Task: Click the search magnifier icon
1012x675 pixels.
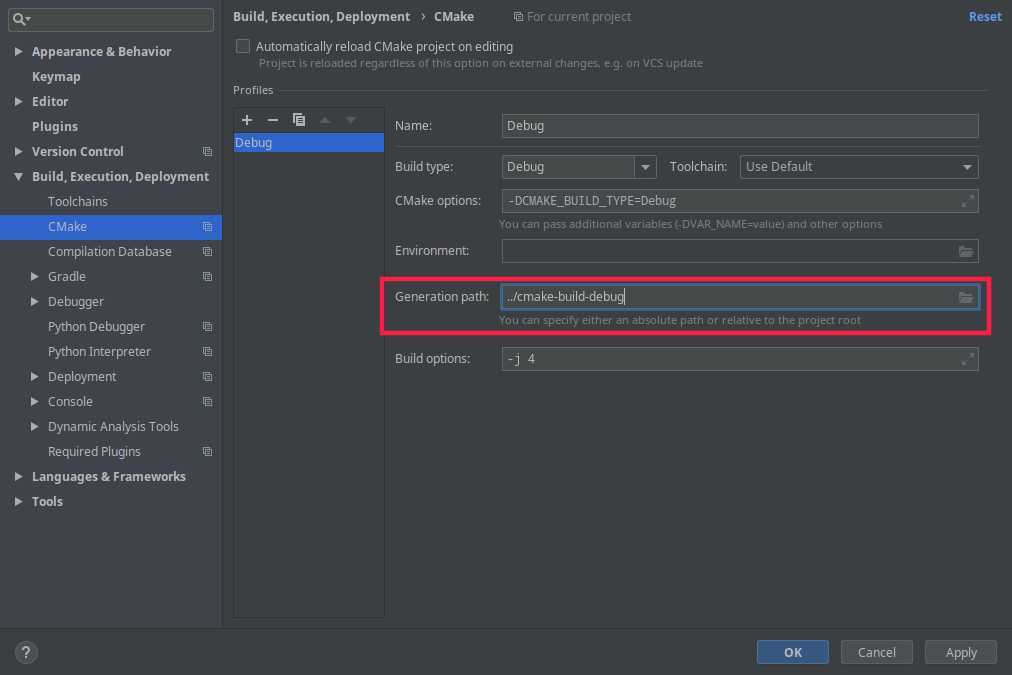Action: click(20, 19)
